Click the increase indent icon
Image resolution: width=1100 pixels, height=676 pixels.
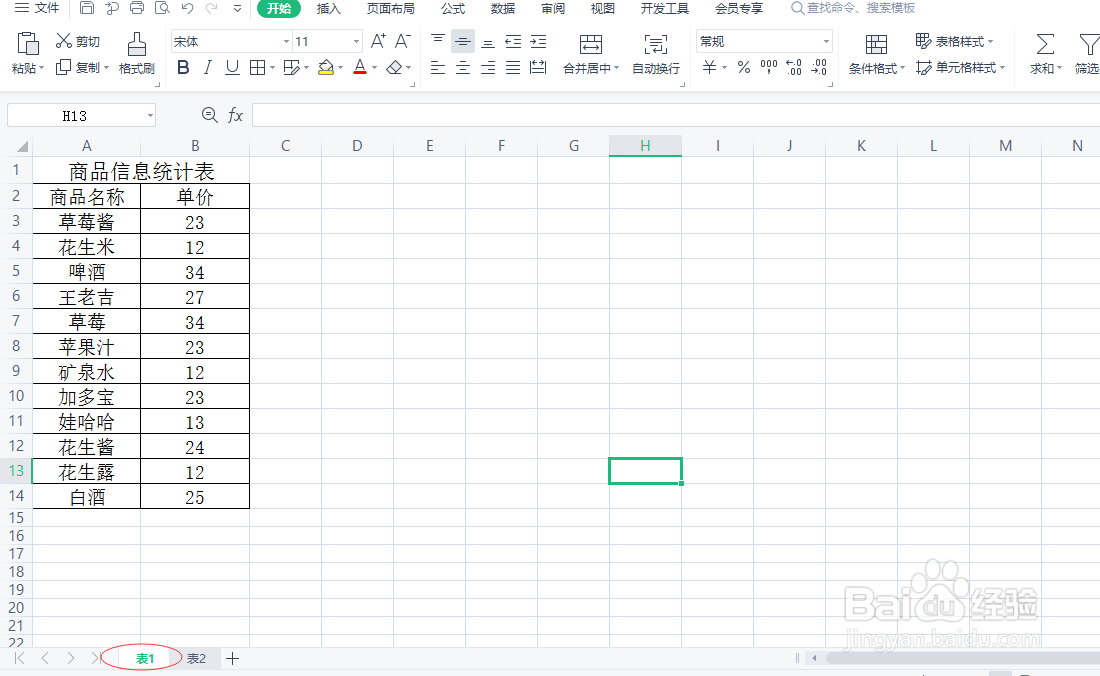pos(539,41)
